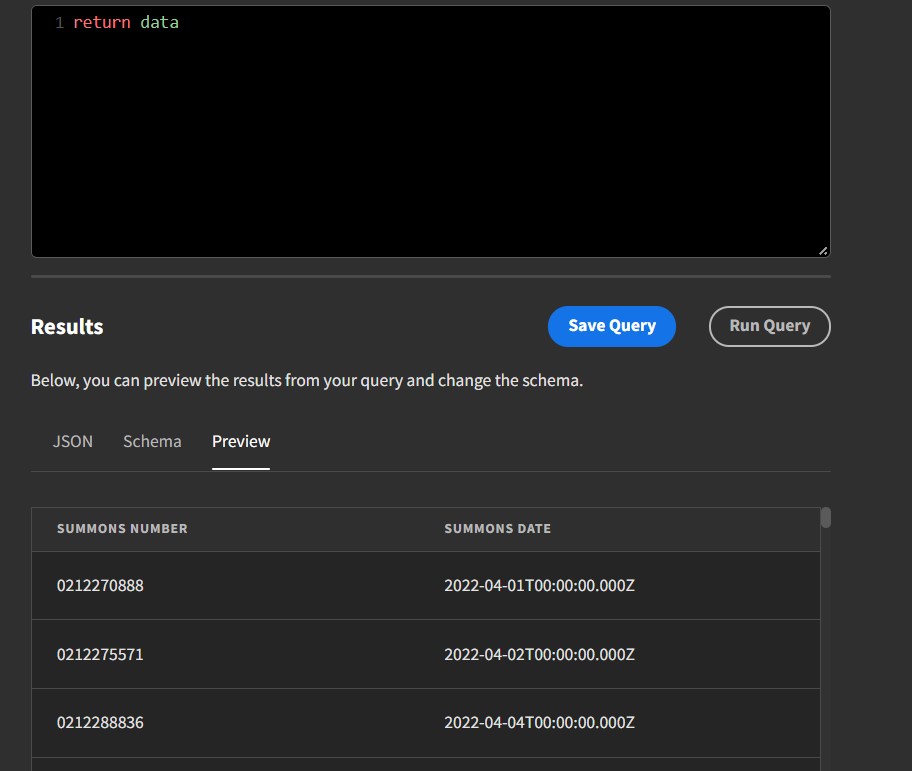
Task: Click the date 2022-04-01T00:00:00.000Z cell
Action: [x=539, y=585]
